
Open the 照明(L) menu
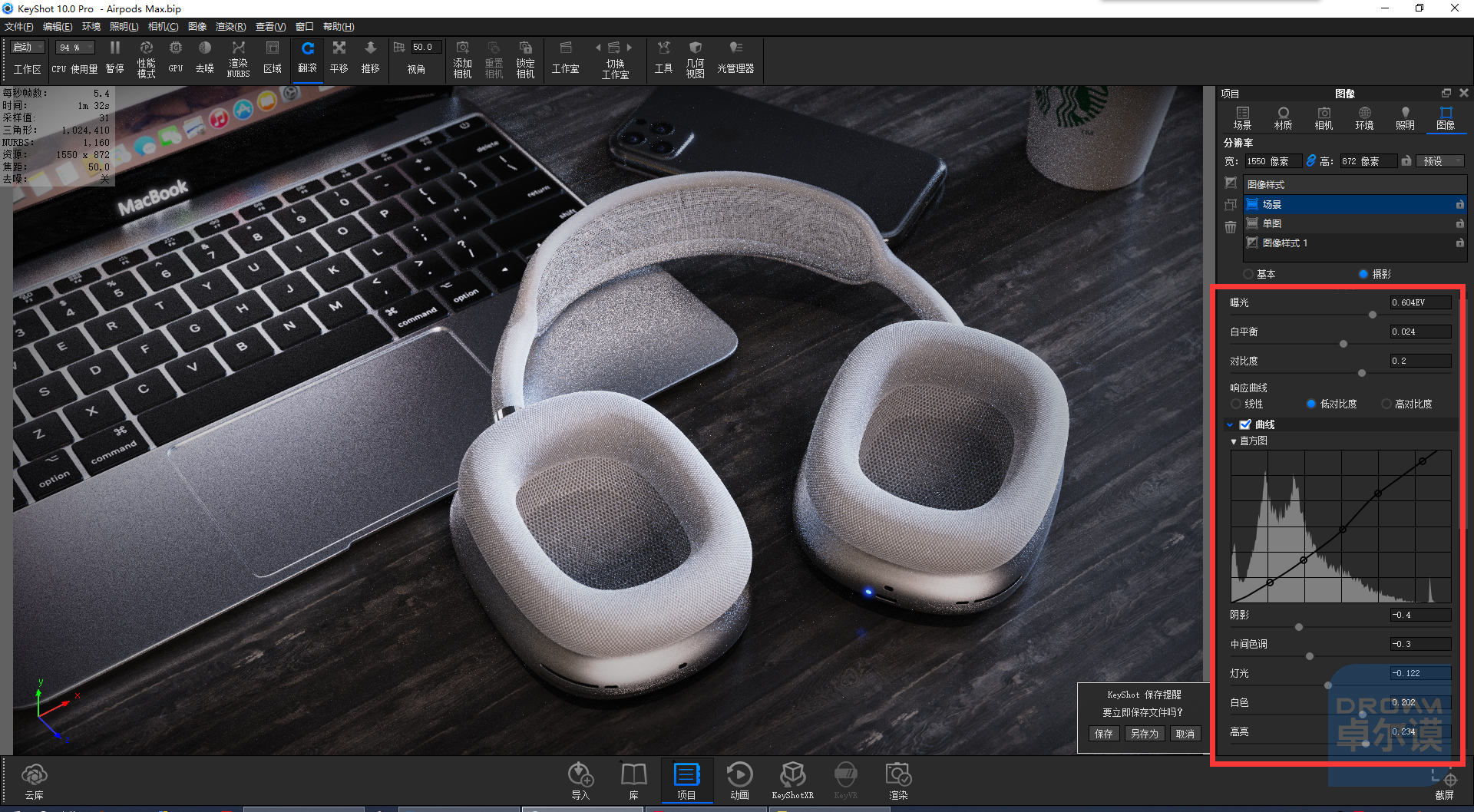point(124,27)
